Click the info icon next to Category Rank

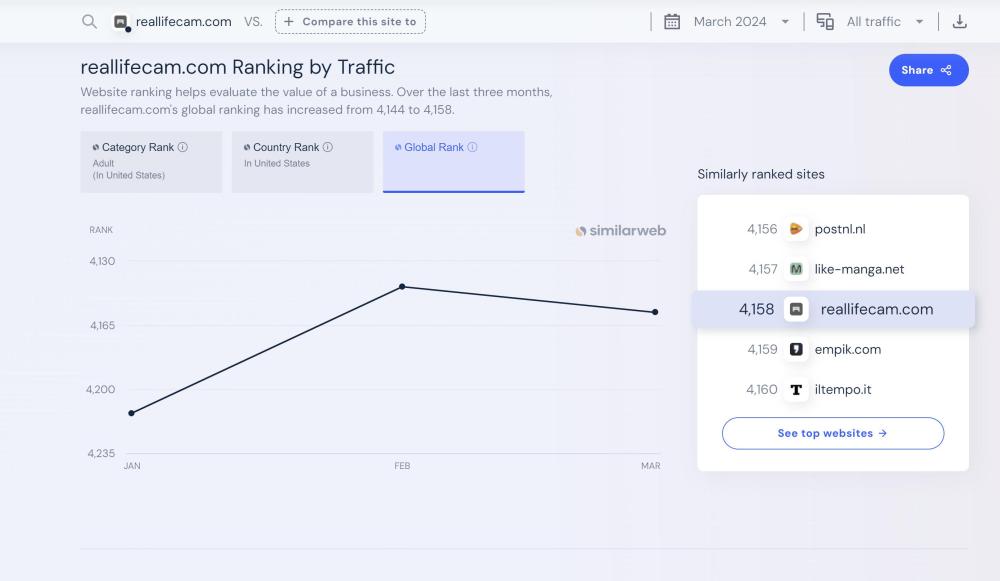(183, 147)
